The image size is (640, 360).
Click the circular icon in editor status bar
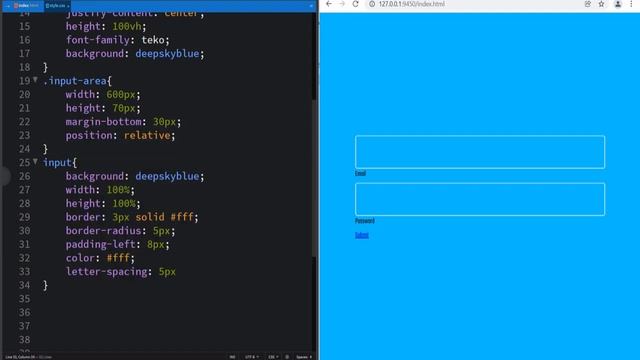click(287, 357)
